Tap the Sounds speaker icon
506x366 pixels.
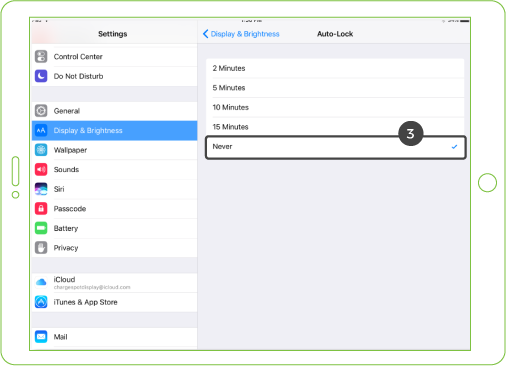(x=41, y=169)
